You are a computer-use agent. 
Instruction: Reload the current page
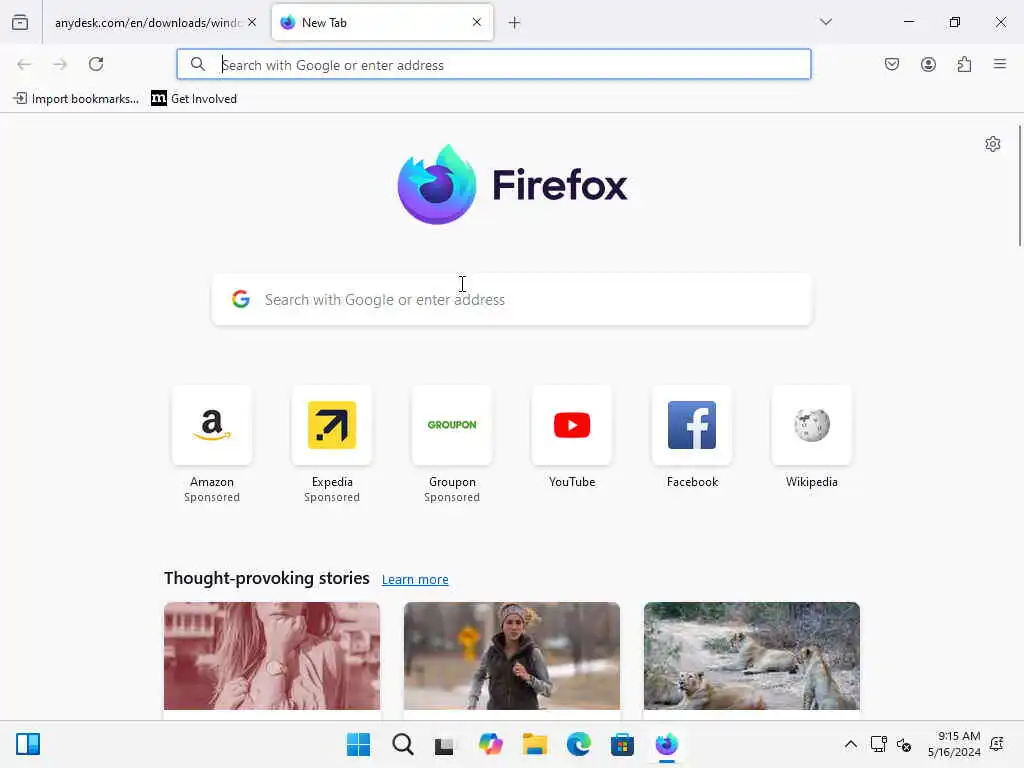pos(96,64)
